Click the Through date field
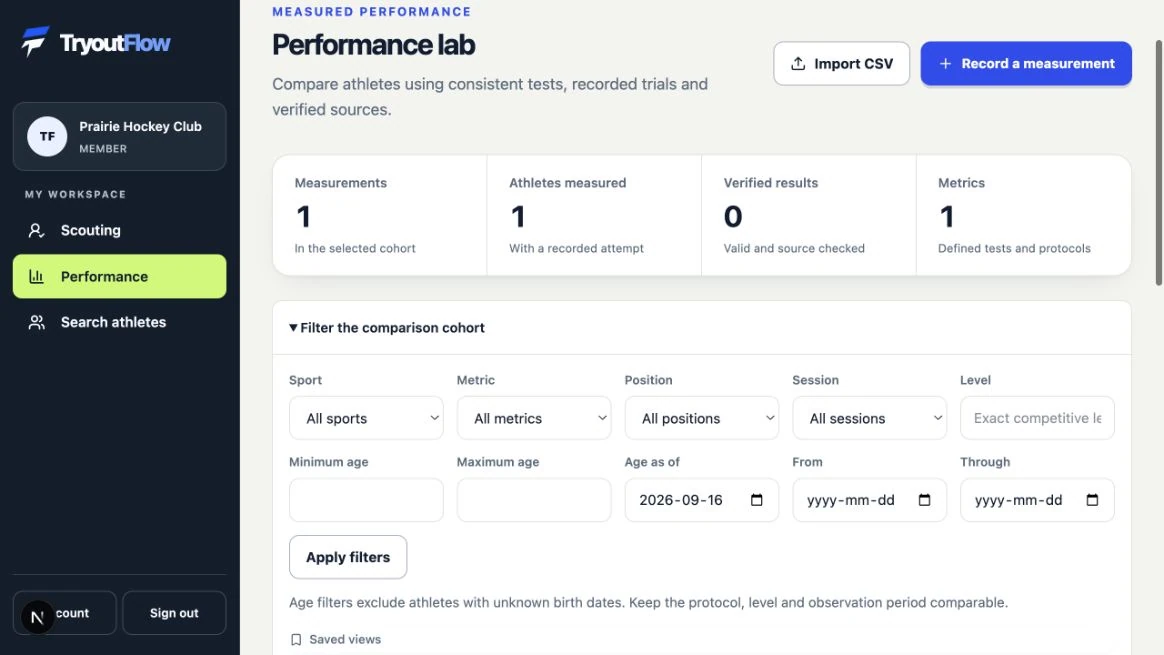Screen dimensions: 1164x655 1037,500
